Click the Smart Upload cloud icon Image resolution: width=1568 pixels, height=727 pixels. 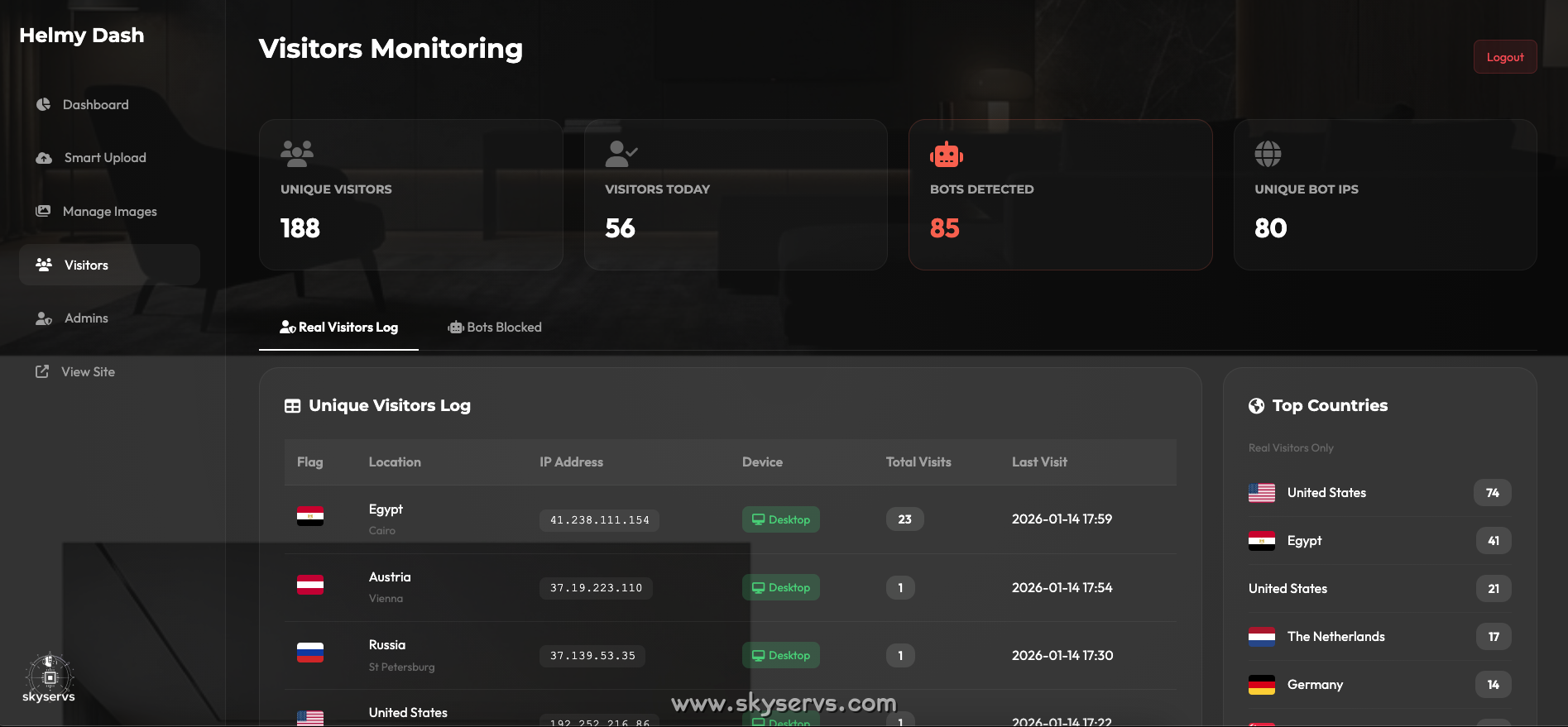coord(44,158)
